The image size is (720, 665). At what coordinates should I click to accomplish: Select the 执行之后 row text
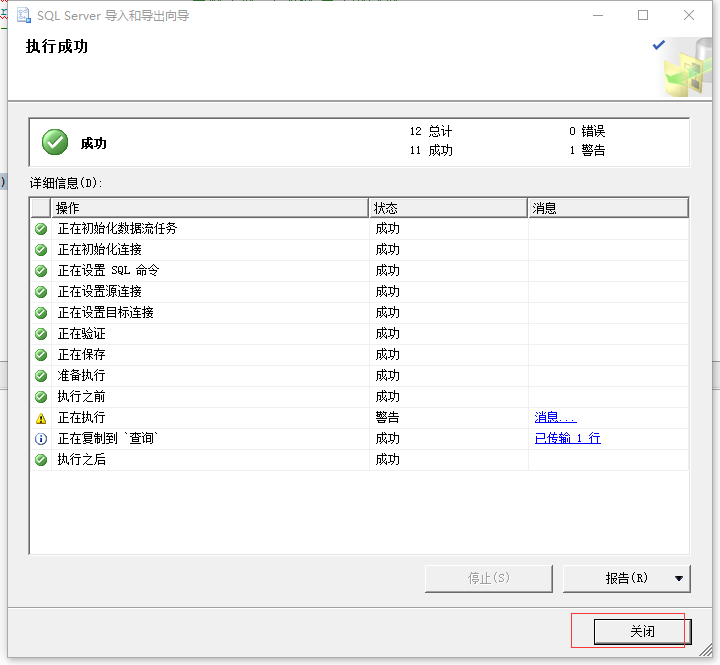tap(81, 459)
